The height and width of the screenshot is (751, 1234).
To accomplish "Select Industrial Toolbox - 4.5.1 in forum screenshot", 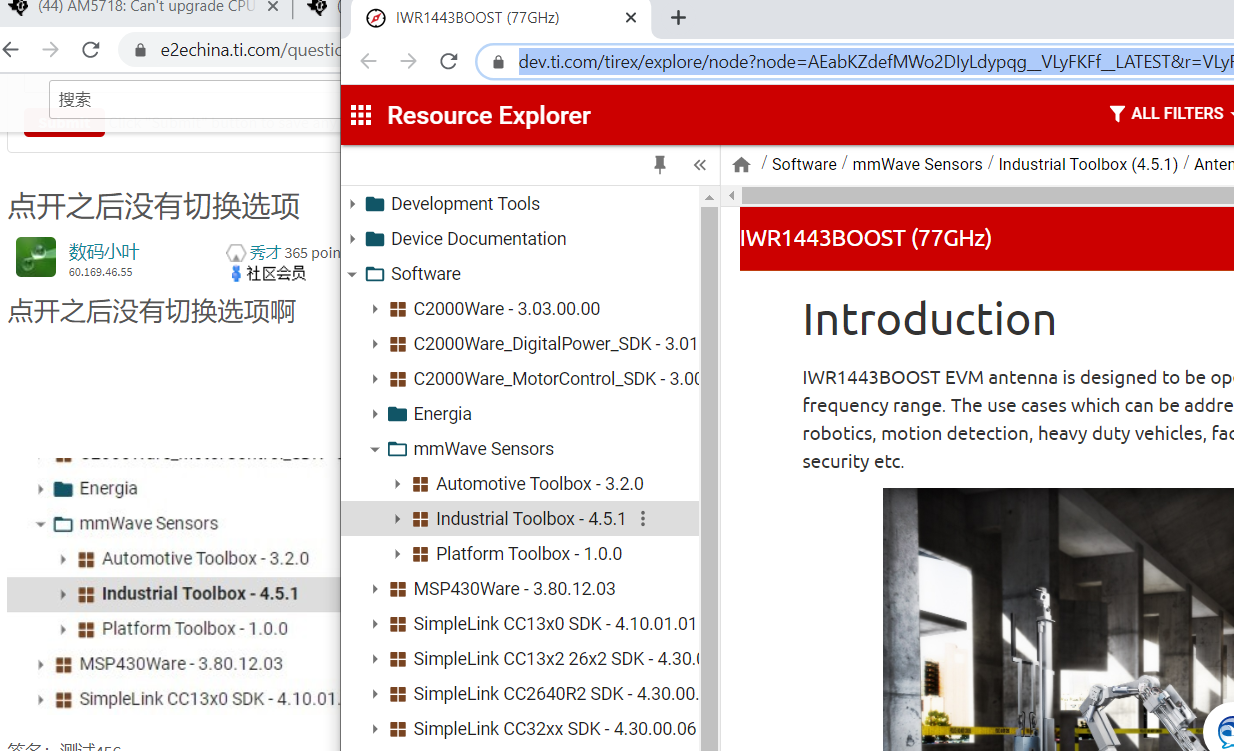I will pyautogui.click(x=200, y=594).
